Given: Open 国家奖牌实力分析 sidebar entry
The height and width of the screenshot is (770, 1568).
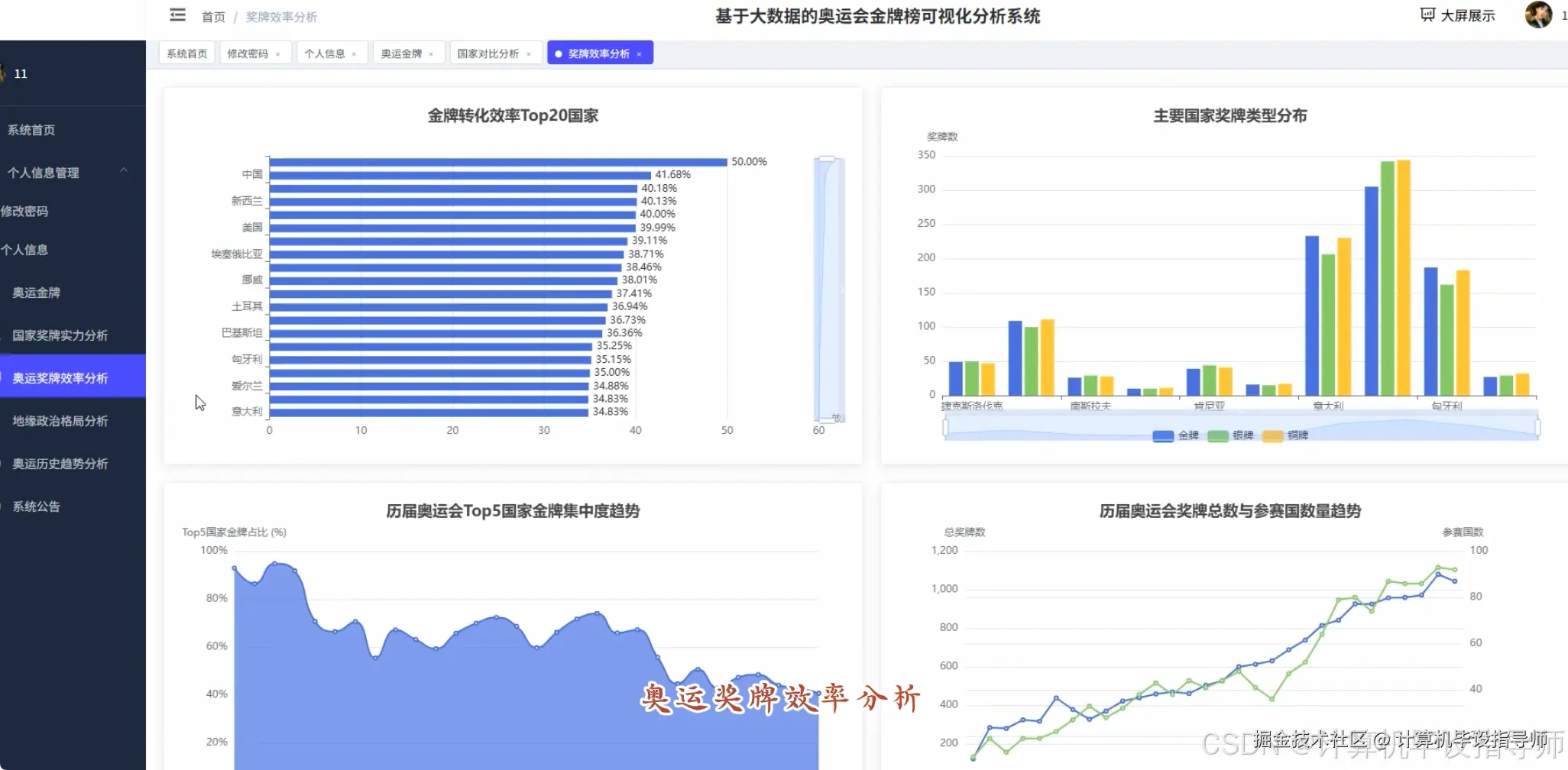Looking at the screenshot, I should point(58,335).
